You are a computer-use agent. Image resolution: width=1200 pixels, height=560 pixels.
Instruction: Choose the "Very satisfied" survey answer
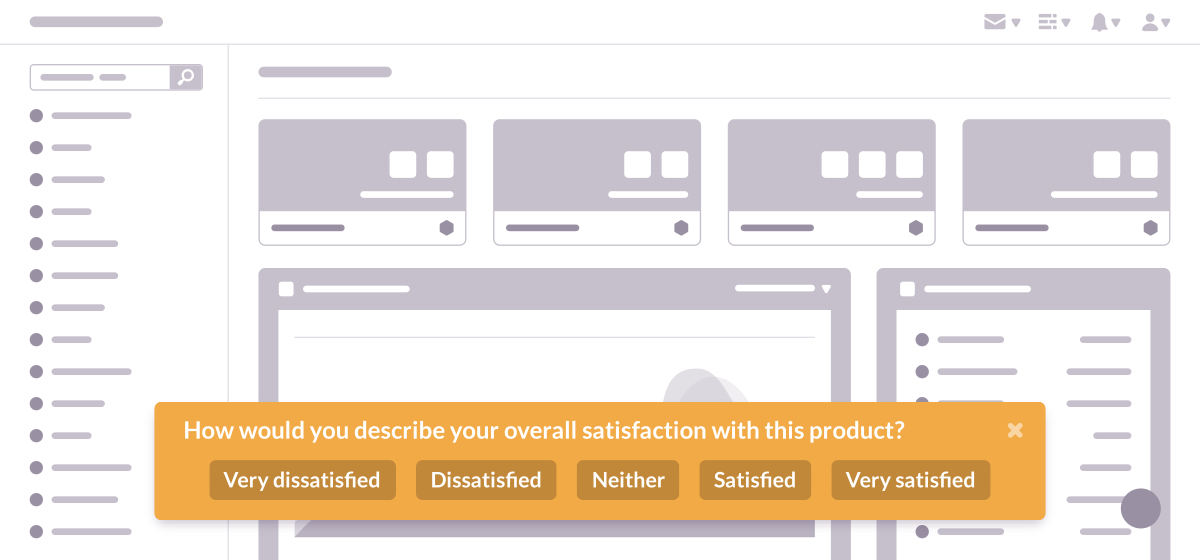coord(910,480)
